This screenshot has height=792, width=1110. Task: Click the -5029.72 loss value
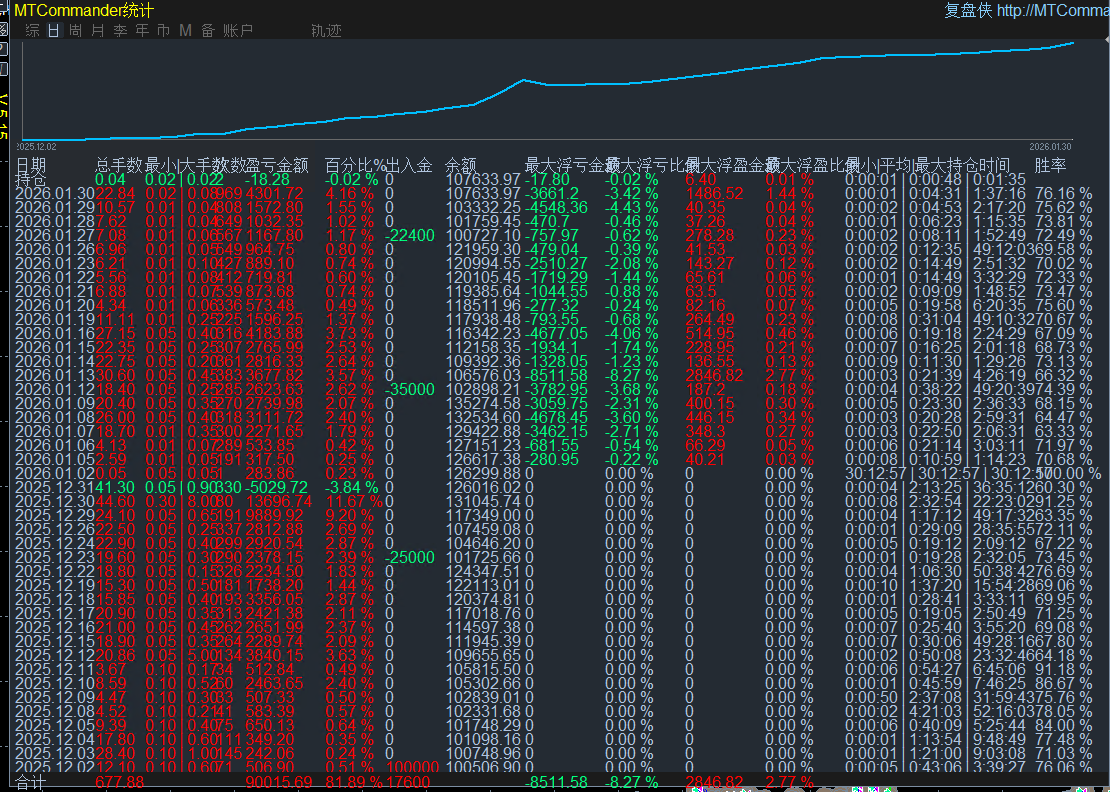[x=276, y=487]
